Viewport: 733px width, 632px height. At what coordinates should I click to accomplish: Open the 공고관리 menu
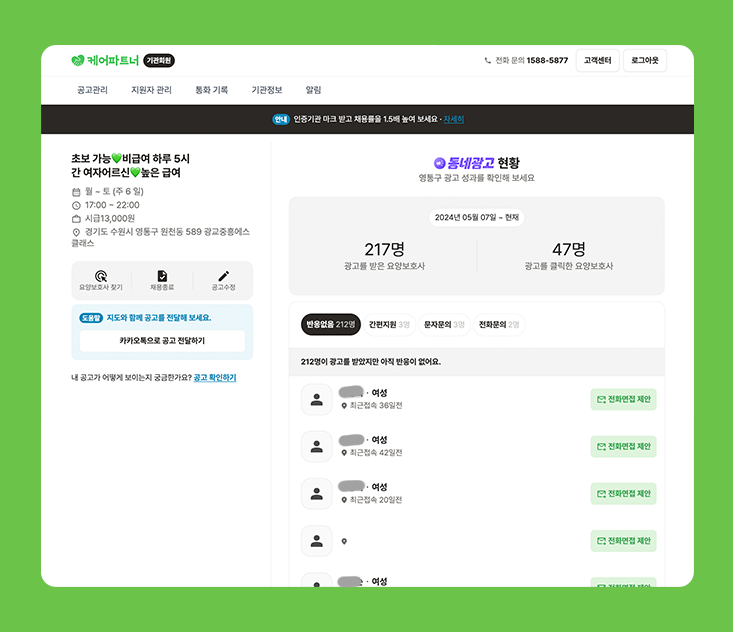click(93, 90)
